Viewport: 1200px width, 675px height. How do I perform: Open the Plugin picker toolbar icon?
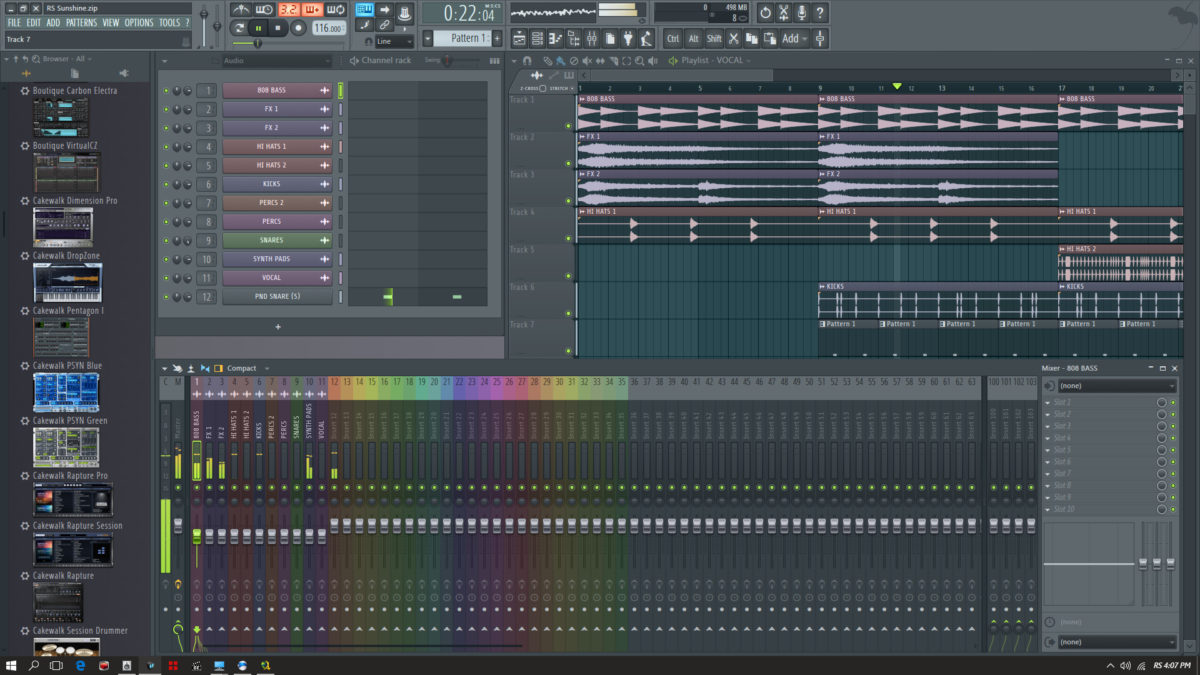628,38
